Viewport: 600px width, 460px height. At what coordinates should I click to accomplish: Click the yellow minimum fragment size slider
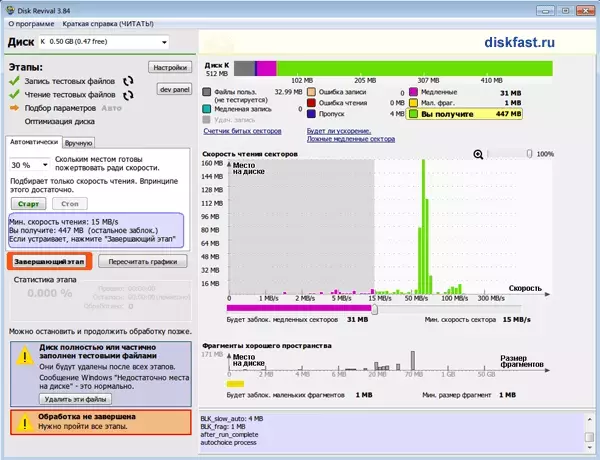click(x=235, y=383)
